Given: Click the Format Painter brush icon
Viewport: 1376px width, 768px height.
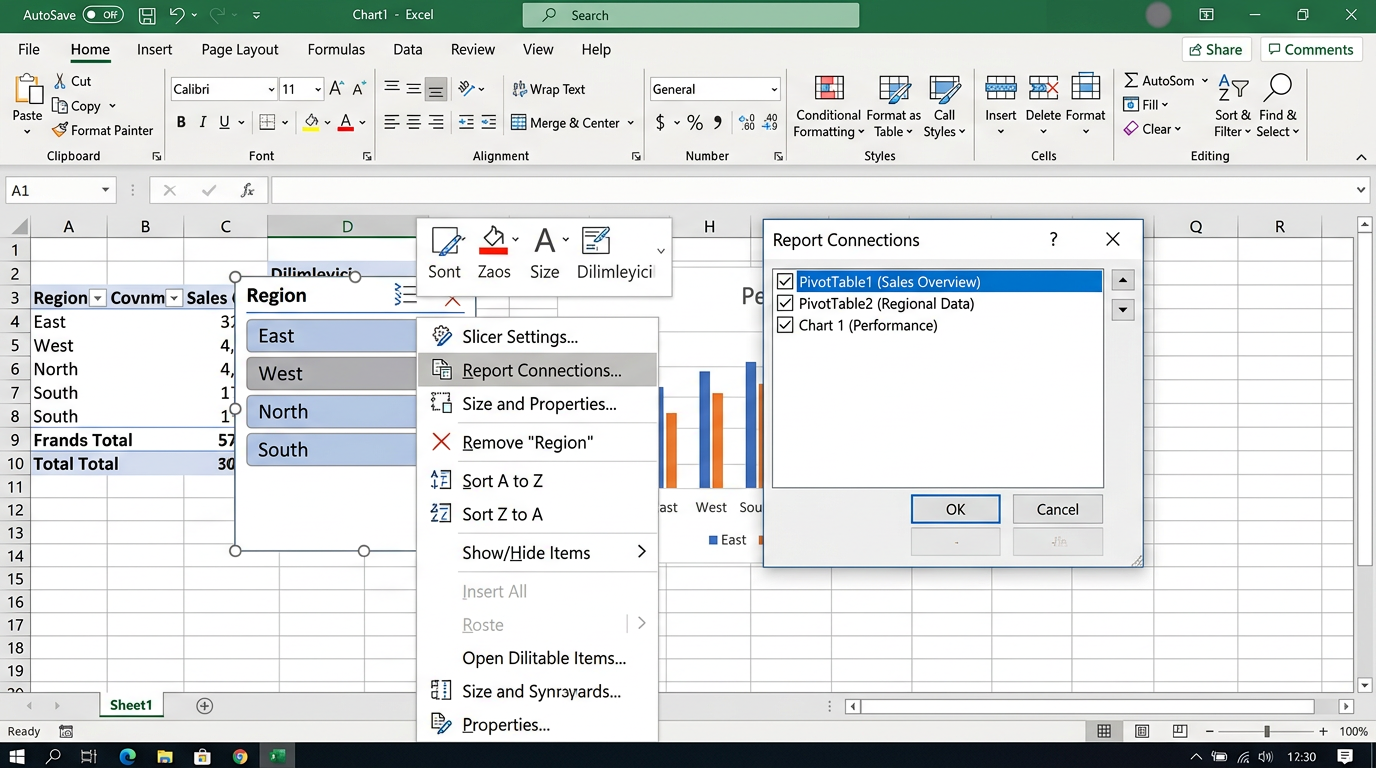Looking at the screenshot, I should click(x=60, y=130).
